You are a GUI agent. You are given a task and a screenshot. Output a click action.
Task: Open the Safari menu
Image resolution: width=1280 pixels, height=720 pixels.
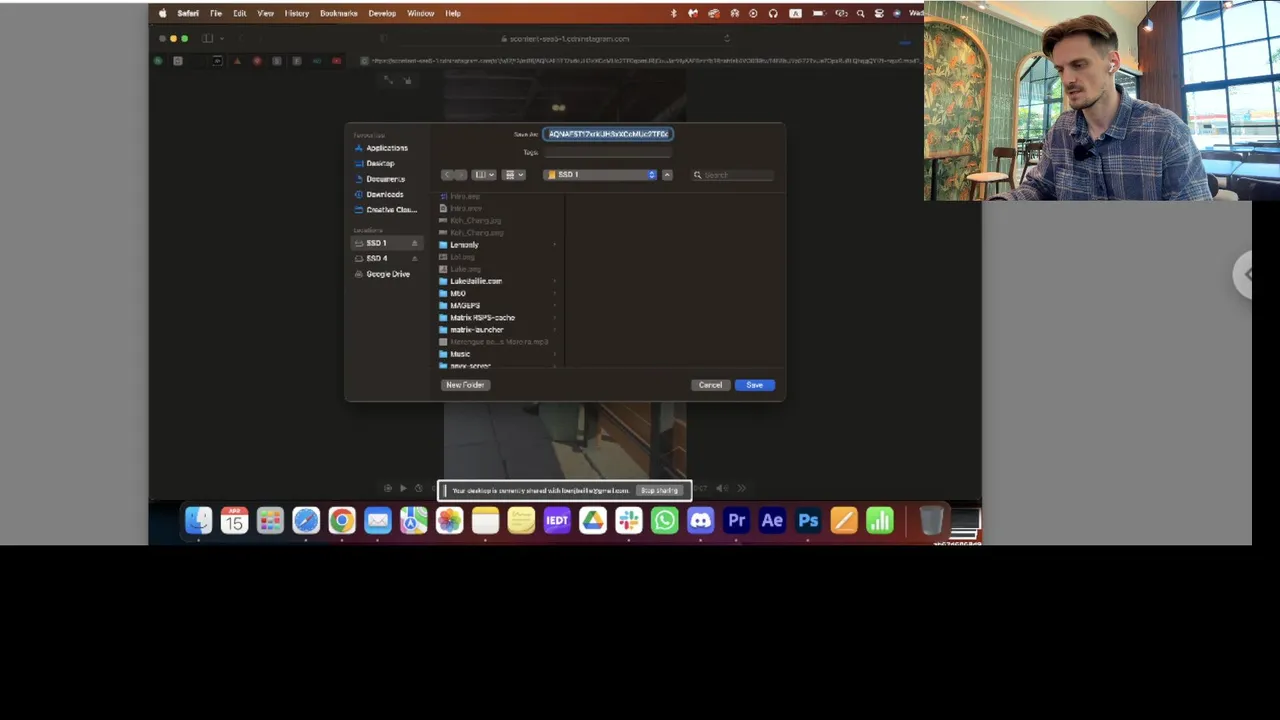[x=188, y=13]
